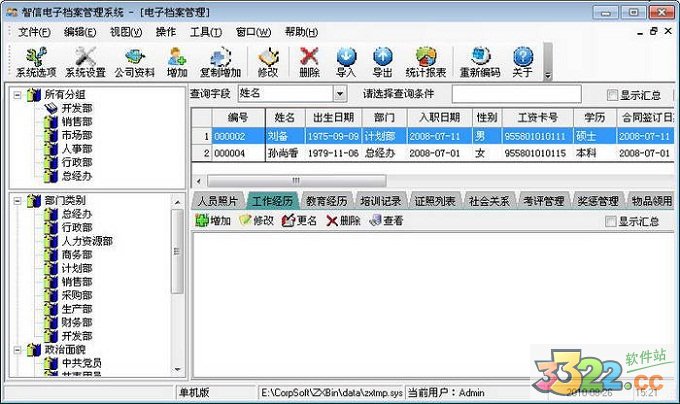Select 中共党员 under 政治面貌

coord(81,363)
